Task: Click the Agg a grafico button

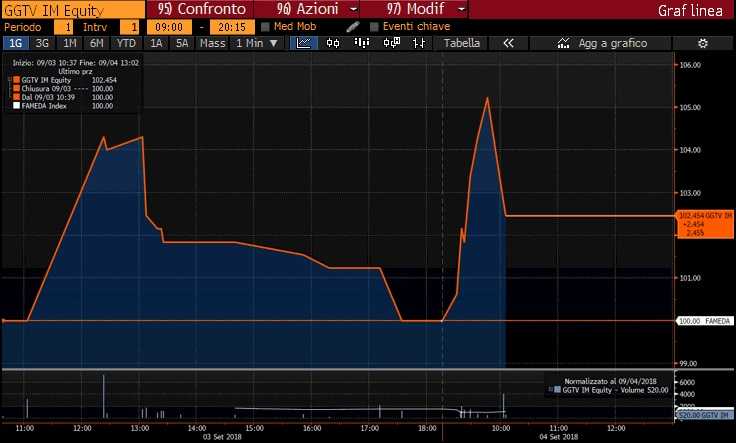Action: [601, 43]
